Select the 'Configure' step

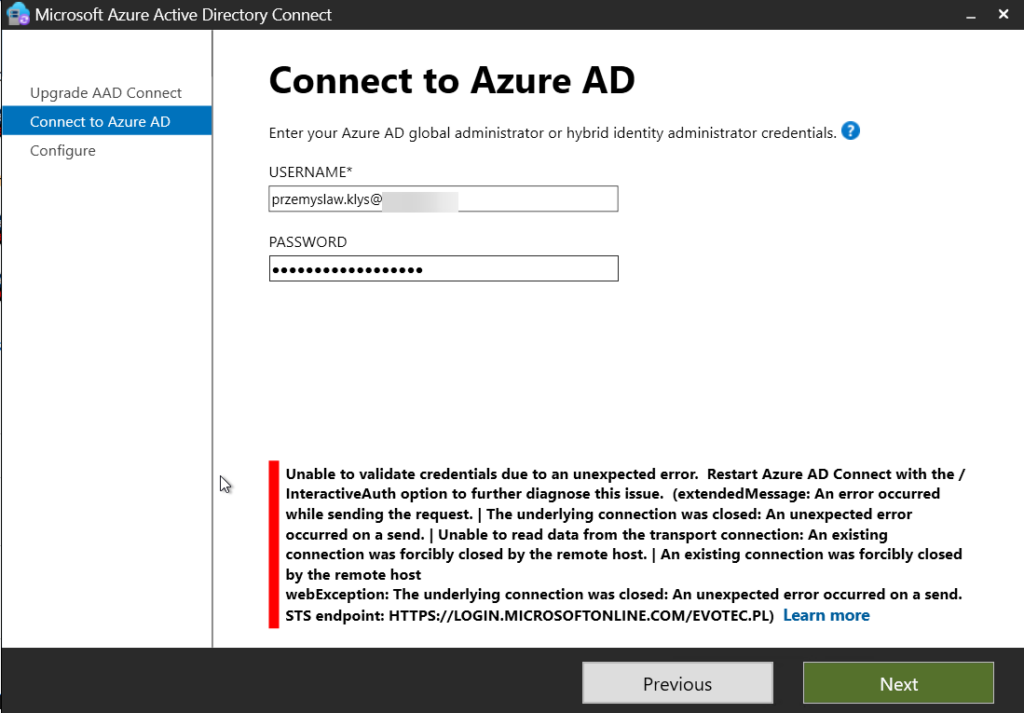(x=62, y=150)
